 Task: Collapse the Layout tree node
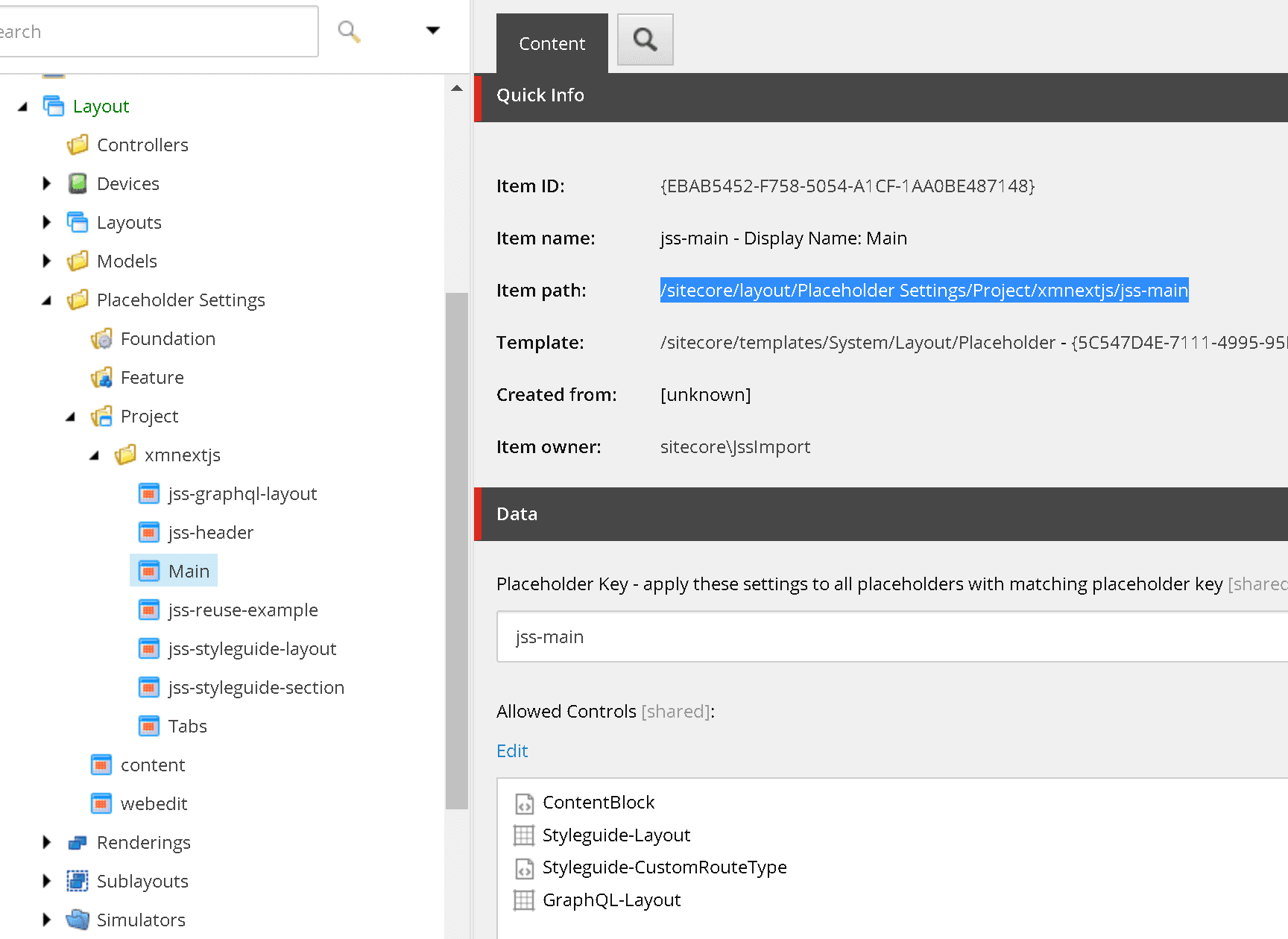[x=23, y=107]
